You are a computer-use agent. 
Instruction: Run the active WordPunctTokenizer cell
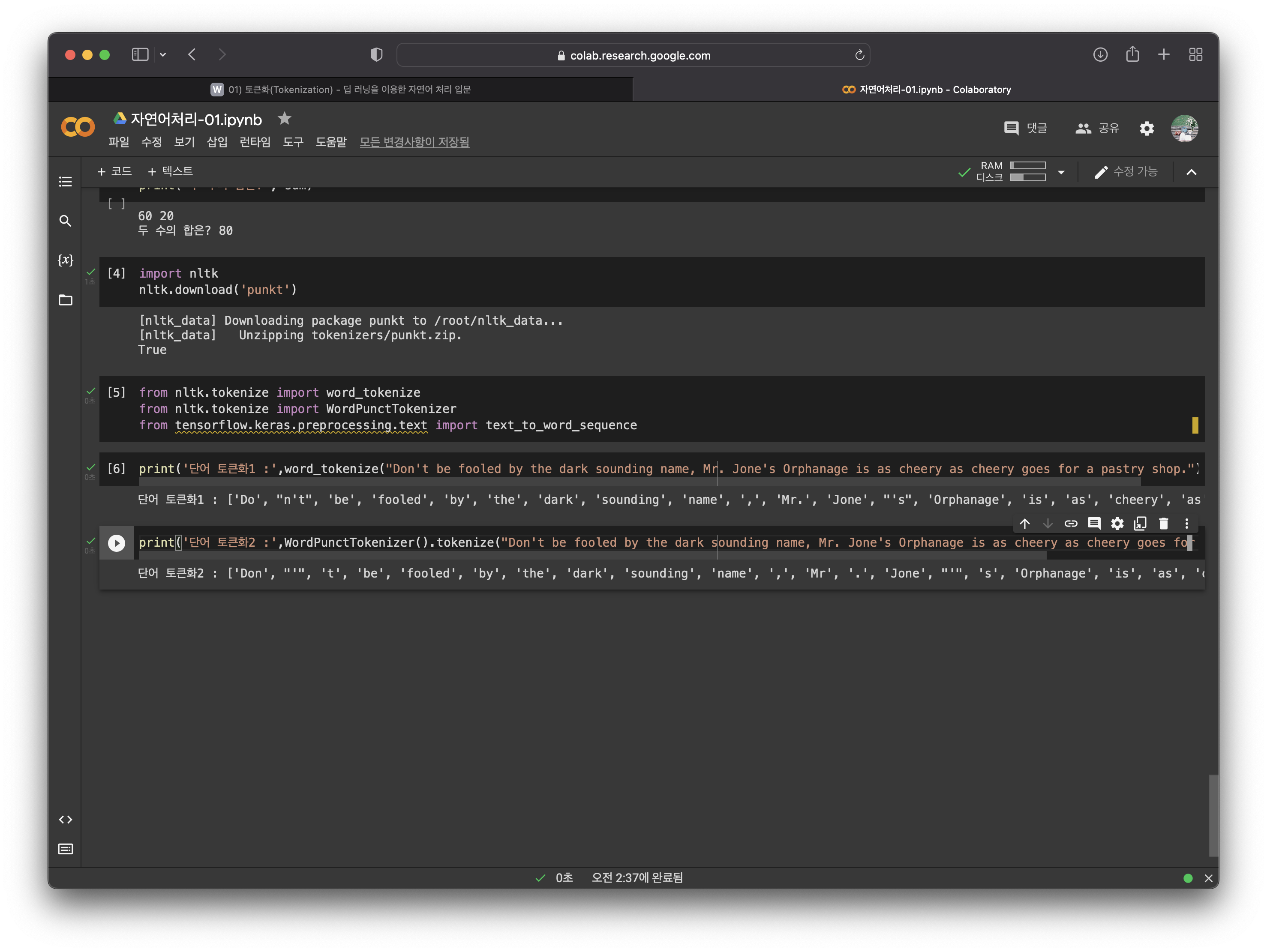point(116,543)
